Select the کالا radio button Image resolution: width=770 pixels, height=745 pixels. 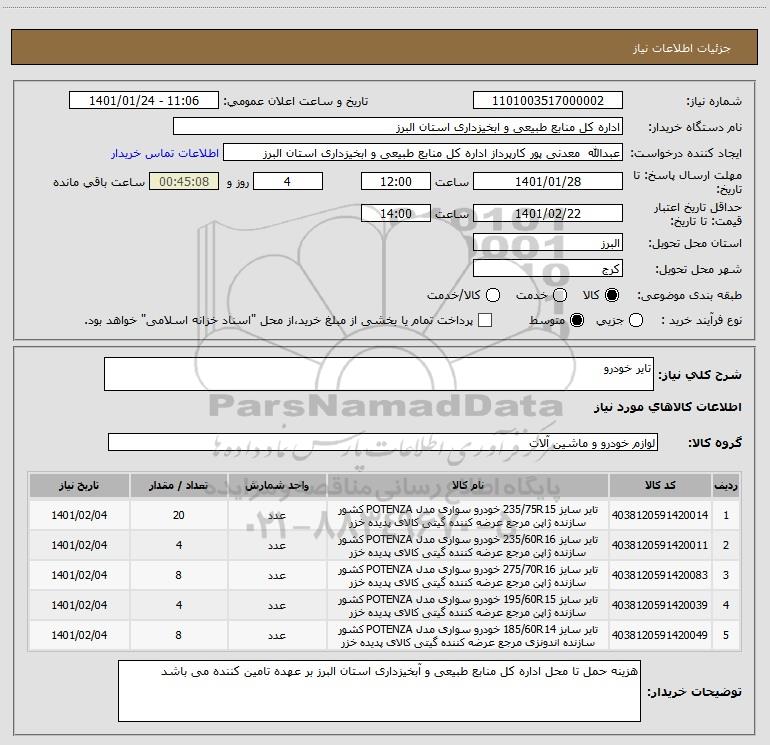pos(612,295)
